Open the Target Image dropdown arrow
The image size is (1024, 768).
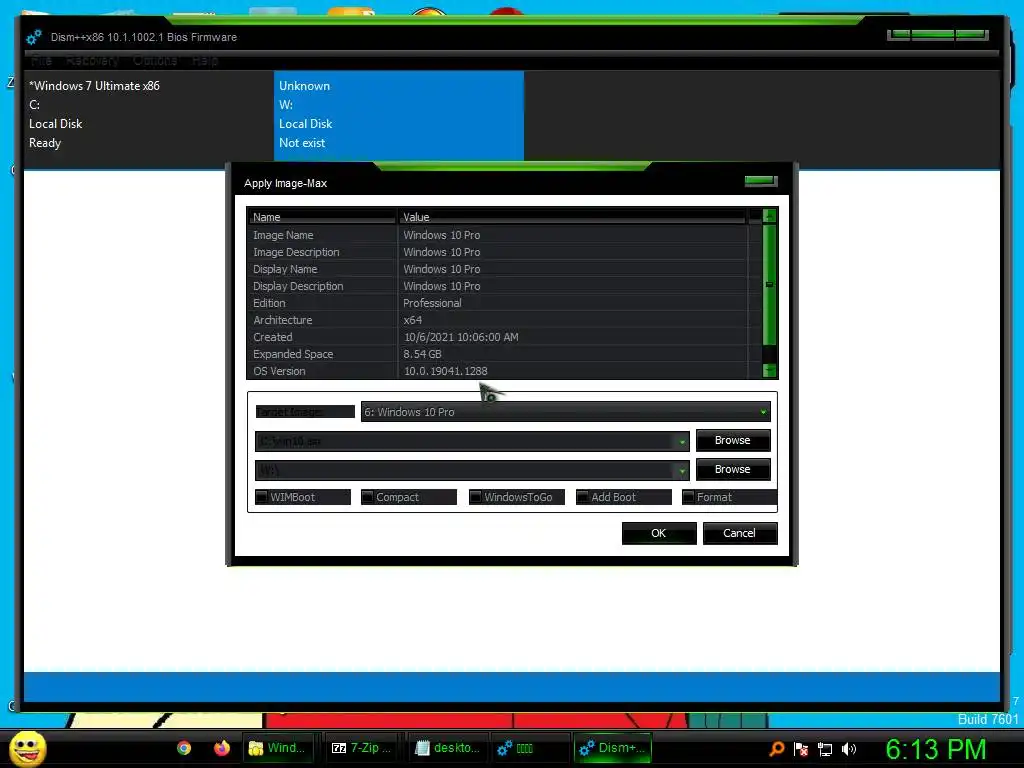(x=763, y=412)
